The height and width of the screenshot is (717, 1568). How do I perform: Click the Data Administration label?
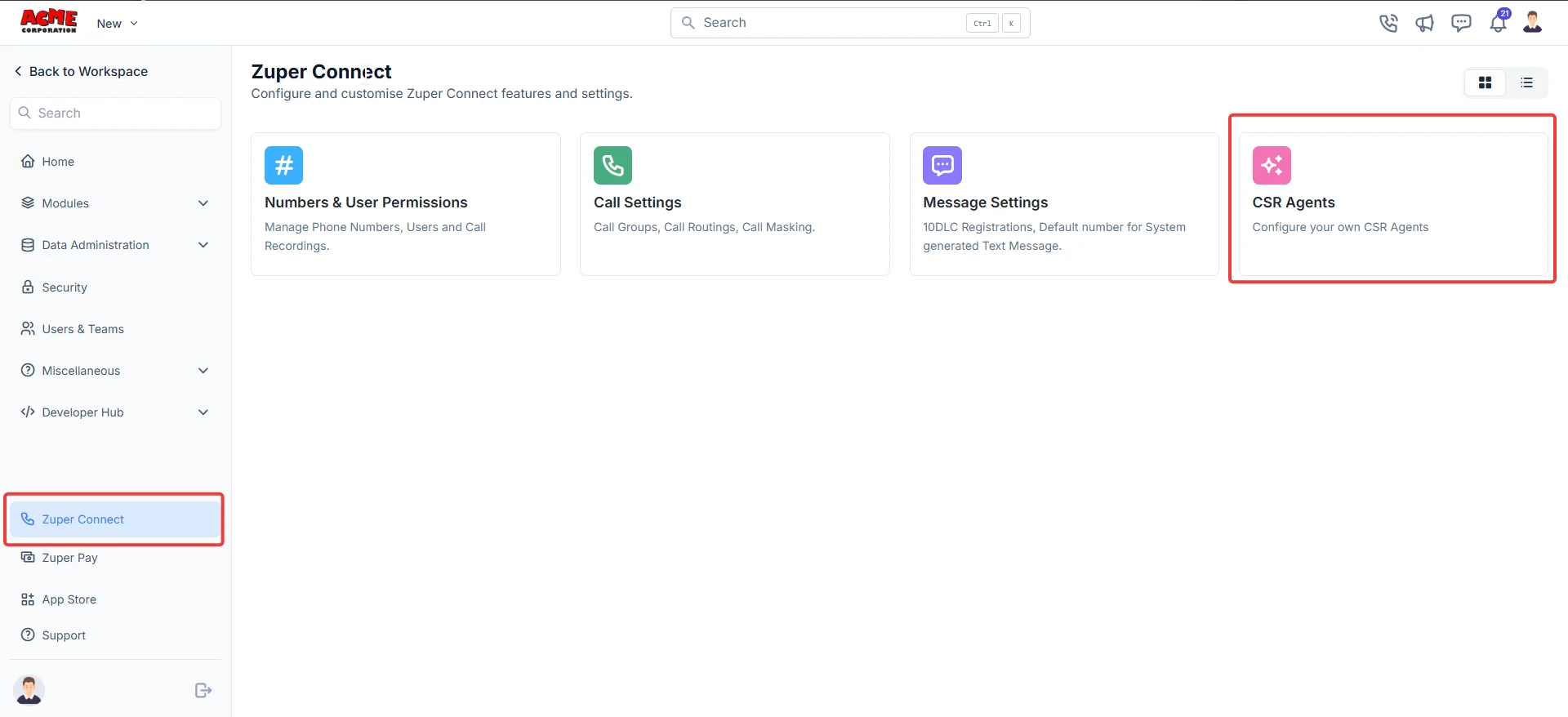[96, 245]
